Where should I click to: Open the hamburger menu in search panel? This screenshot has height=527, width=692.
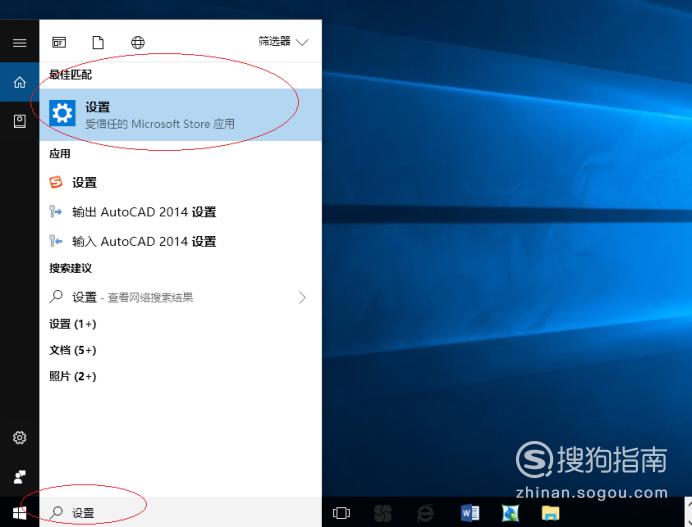(19, 43)
